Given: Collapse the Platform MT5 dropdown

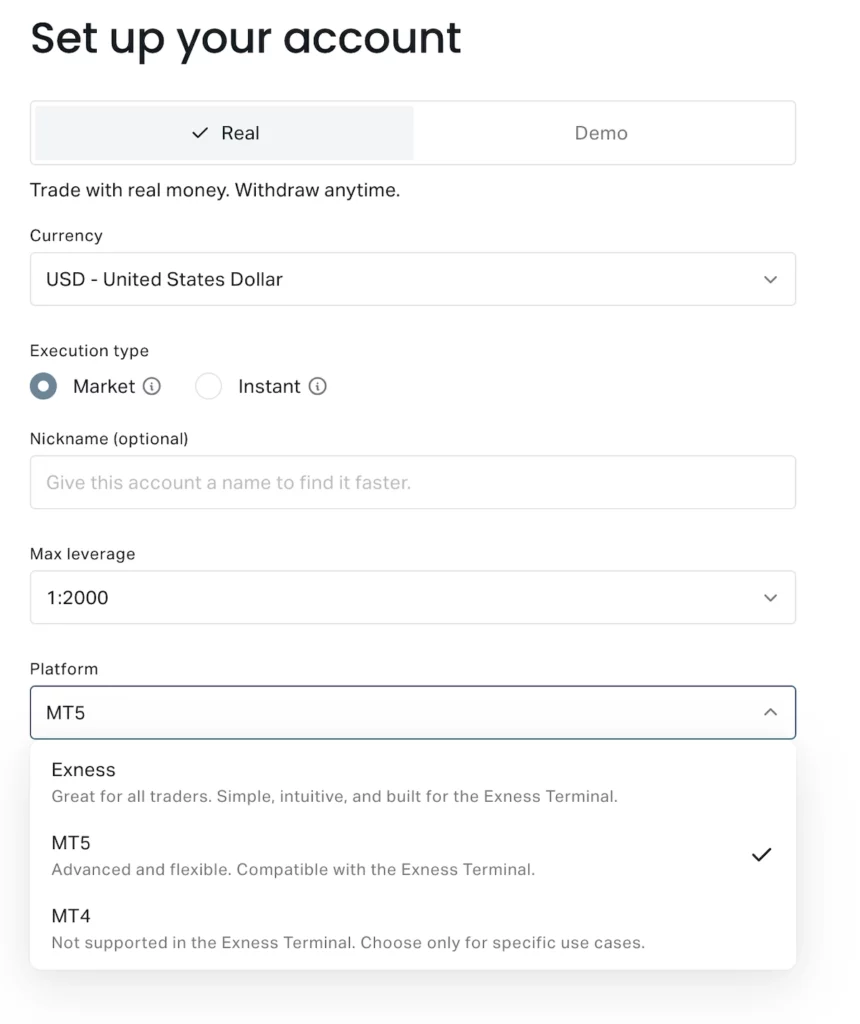Looking at the screenshot, I should [x=413, y=712].
